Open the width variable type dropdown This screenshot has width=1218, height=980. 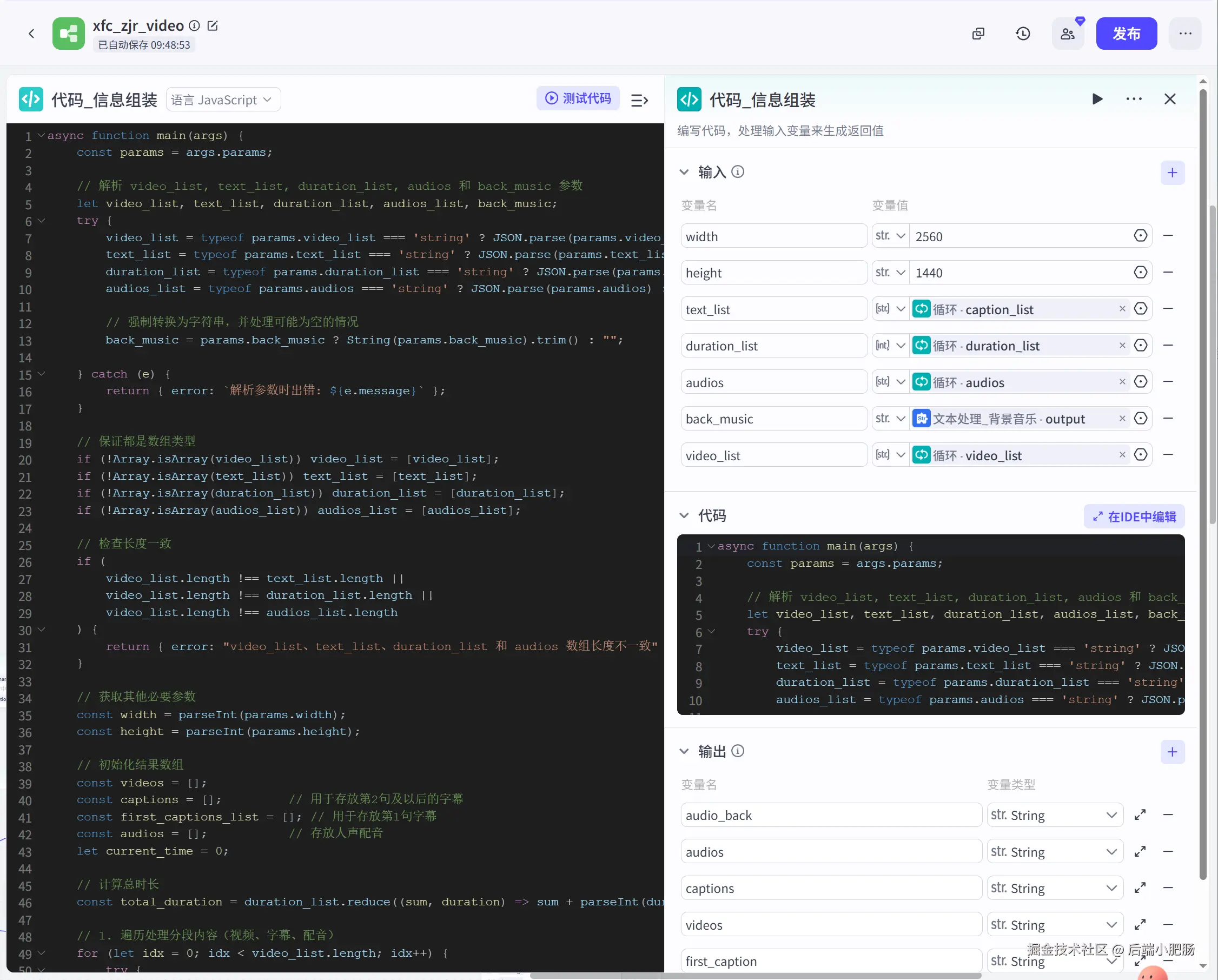tap(890, 236)
